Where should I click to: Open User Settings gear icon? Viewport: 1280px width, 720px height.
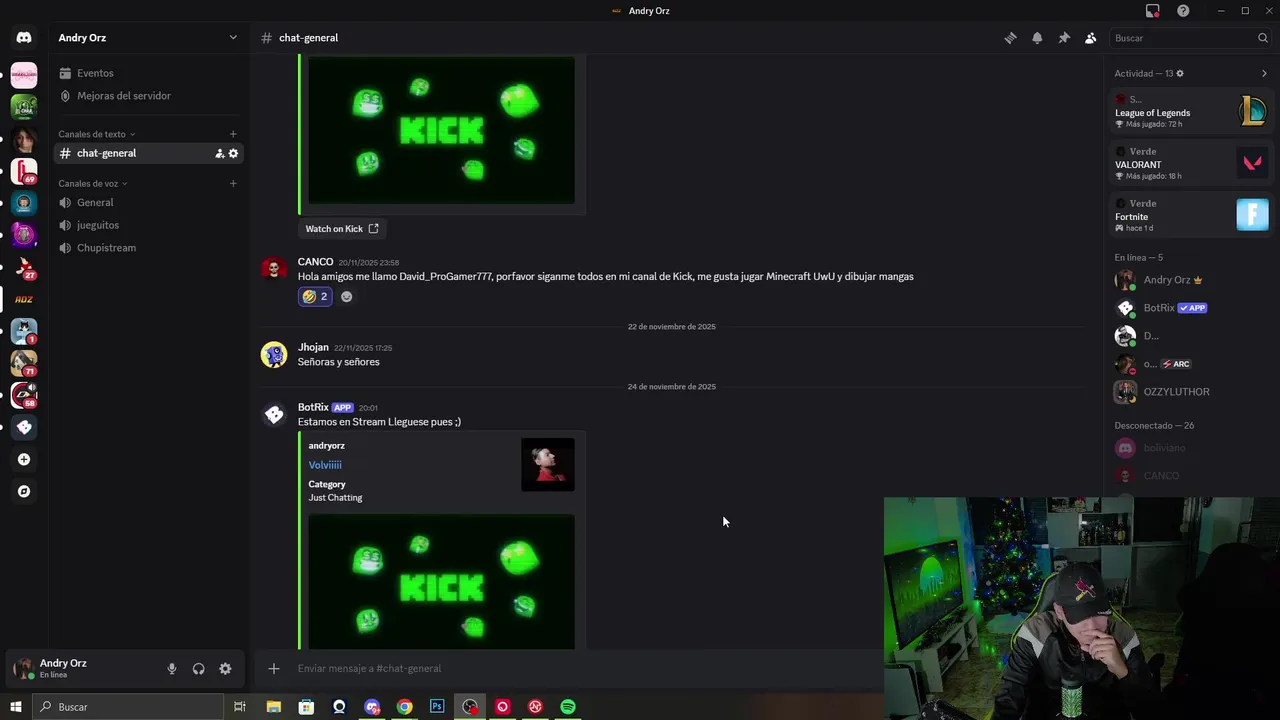[225, 669]
